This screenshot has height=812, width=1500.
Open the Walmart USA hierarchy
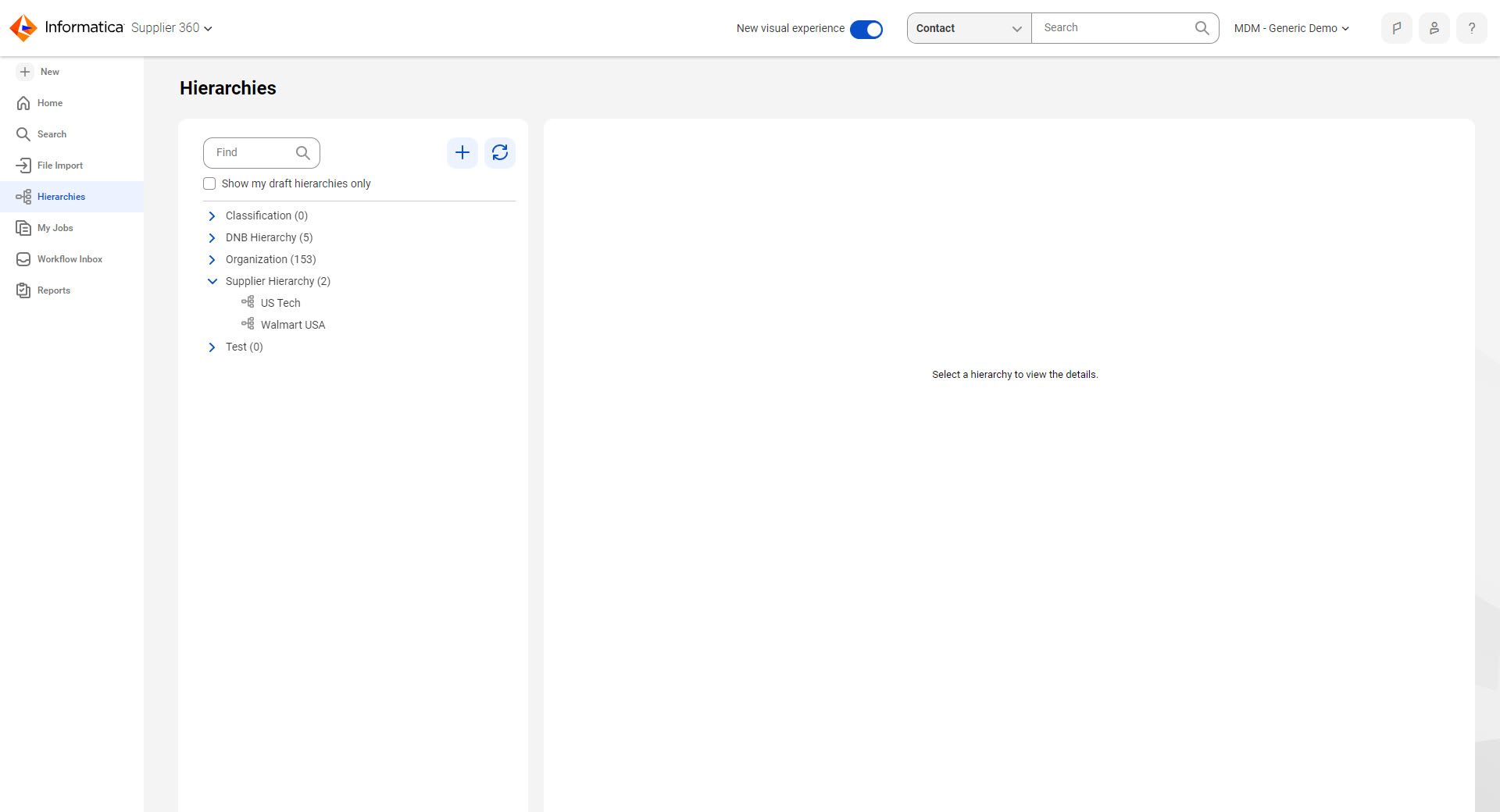coord(293,325)
